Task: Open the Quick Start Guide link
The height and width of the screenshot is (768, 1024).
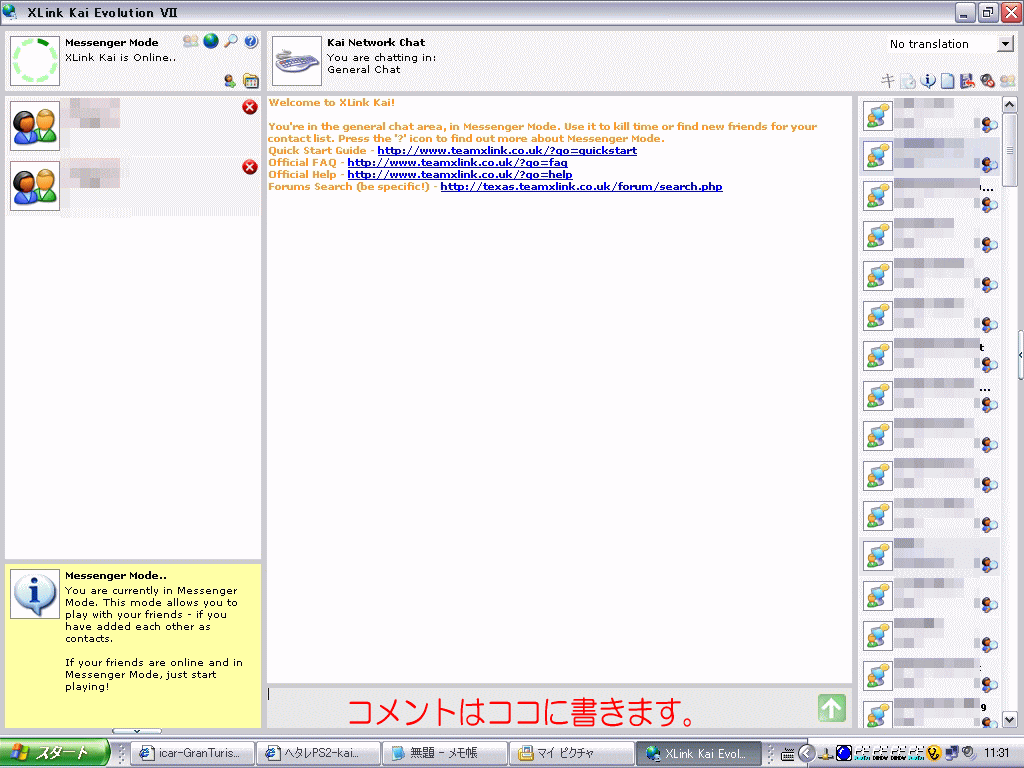Action: click(507, 150)
